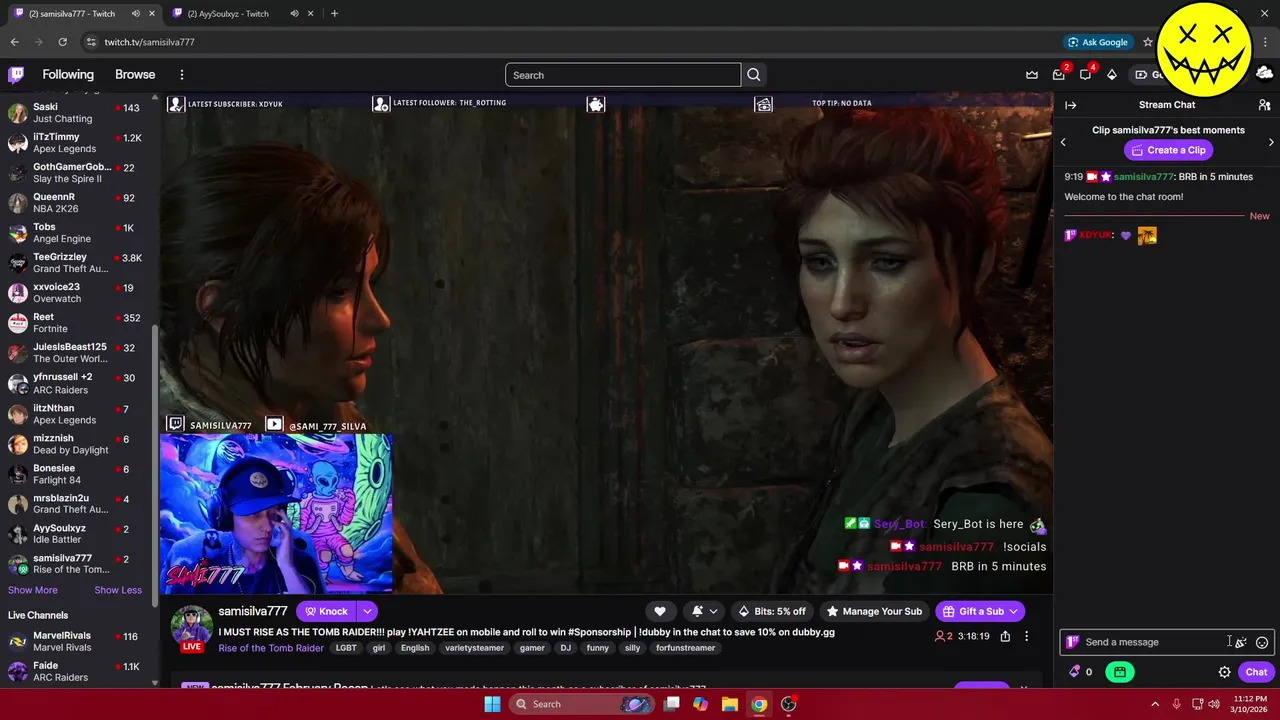Click the Manage Your Sub button
This screenshot has height=720, width=1280.
[x=873, y=611]
